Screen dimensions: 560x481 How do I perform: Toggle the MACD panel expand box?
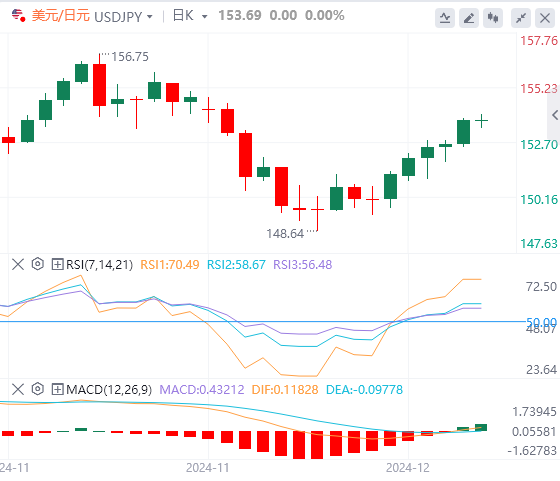coord(57,389)
